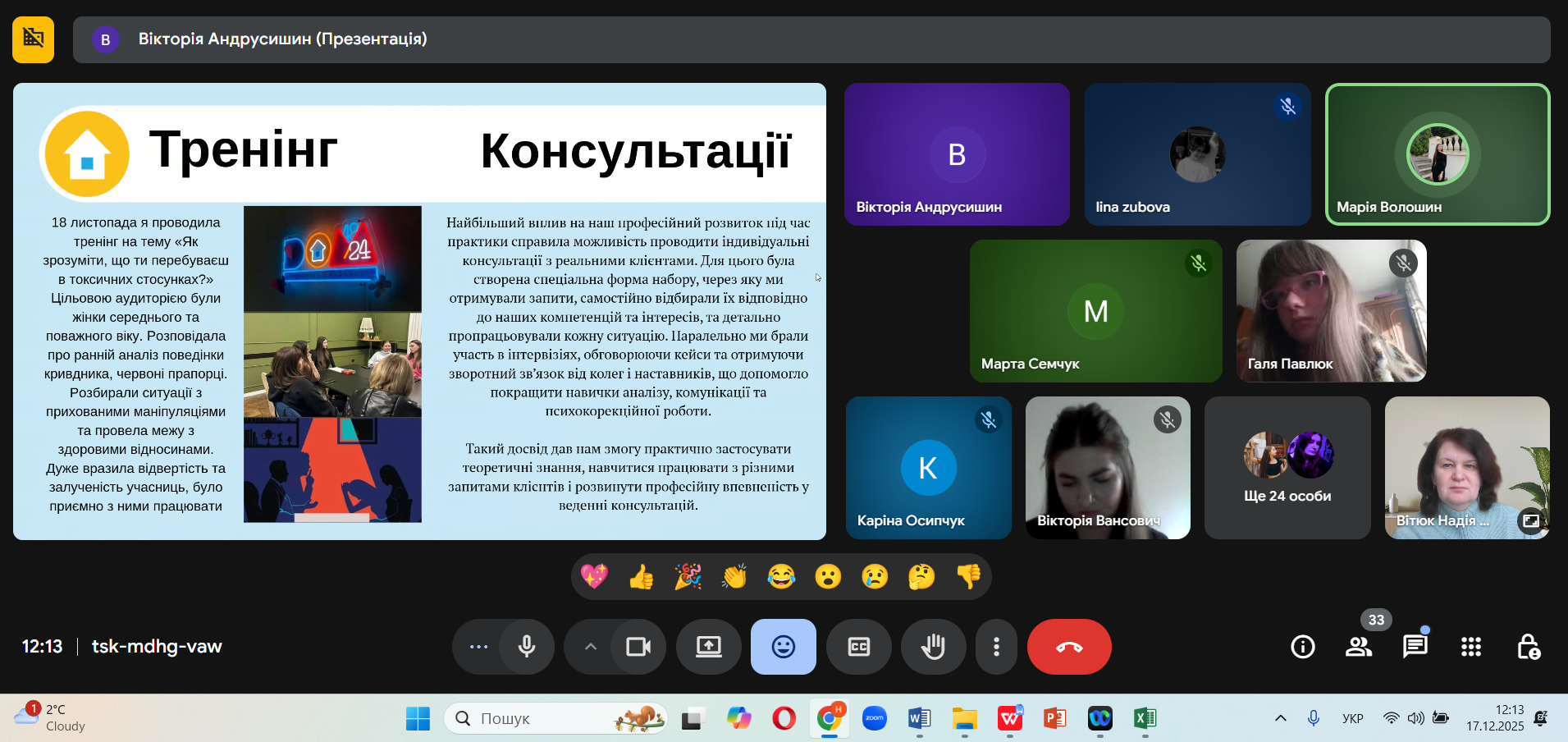Click the thumbs up emoji reaction
The width and height of the screenshot is (1568, 742).
[x=641, y=577]
